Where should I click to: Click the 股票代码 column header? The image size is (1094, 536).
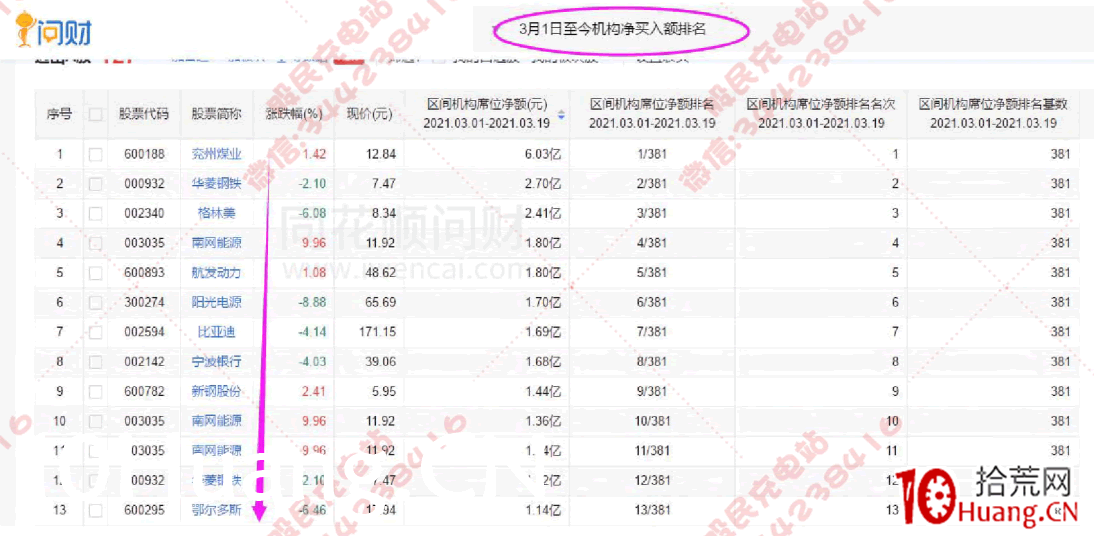(143, 114)
